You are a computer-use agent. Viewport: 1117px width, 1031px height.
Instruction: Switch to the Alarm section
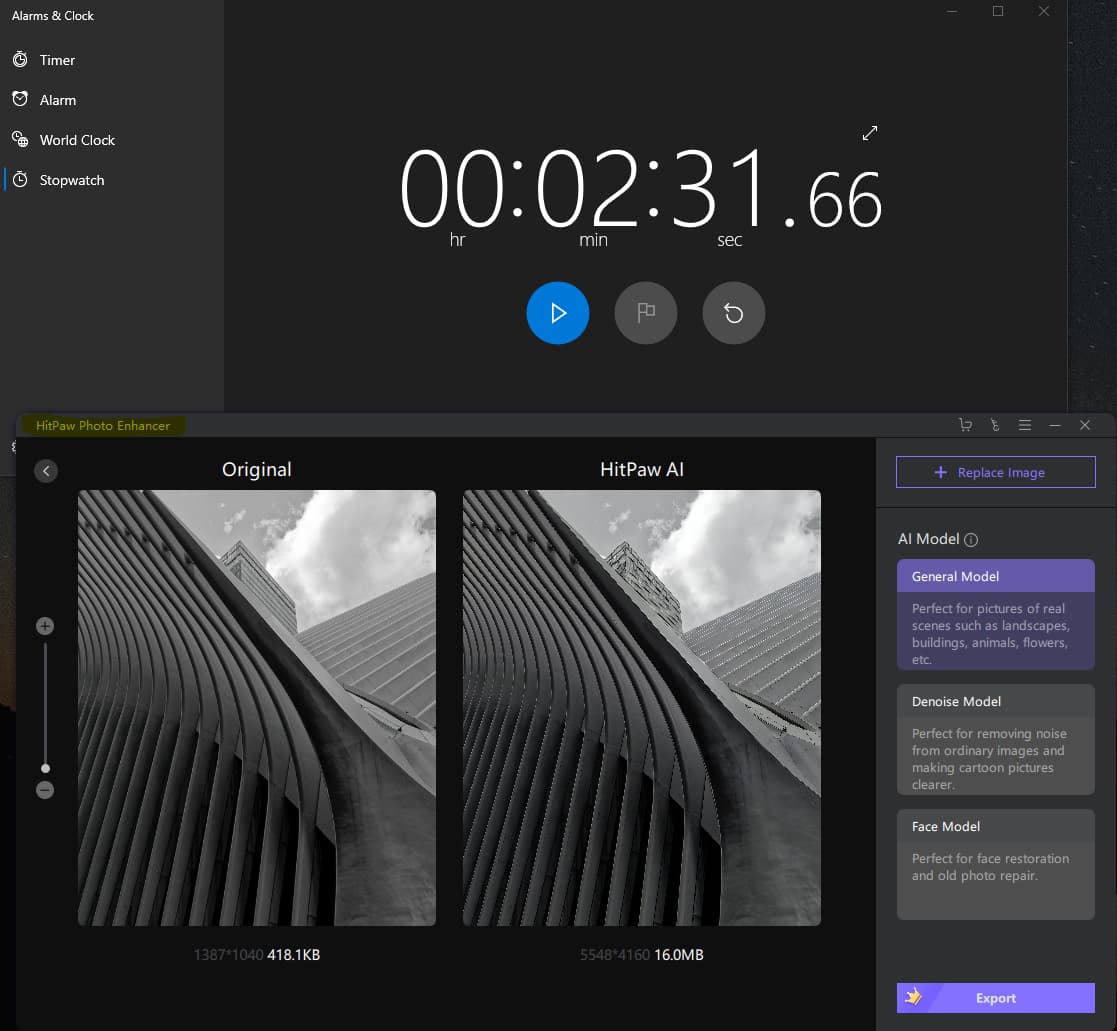tap(57, 100)
